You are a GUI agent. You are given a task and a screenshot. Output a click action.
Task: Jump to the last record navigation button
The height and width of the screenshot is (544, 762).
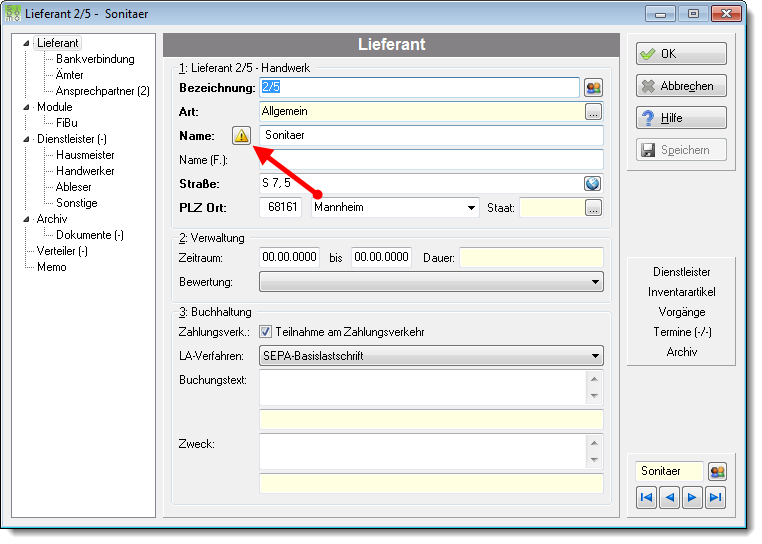point(715,497)
